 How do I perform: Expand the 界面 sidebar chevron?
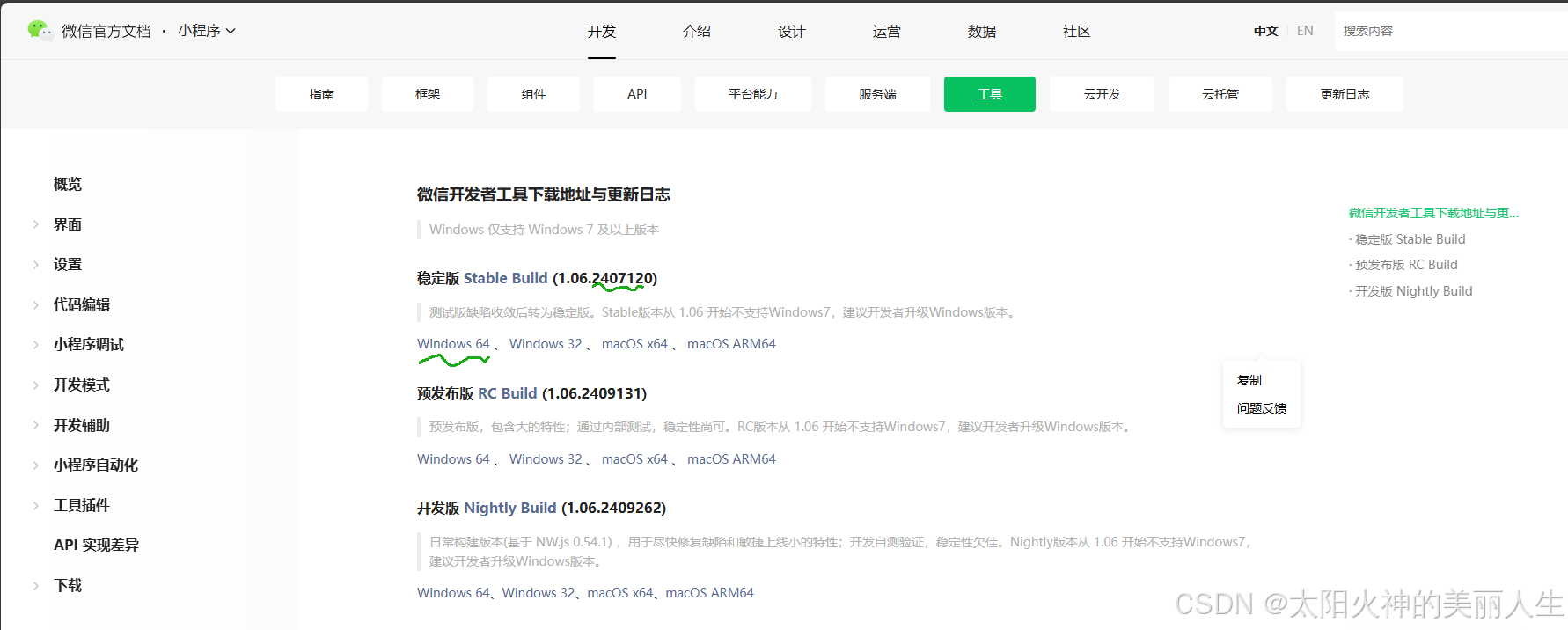(36, 224)
